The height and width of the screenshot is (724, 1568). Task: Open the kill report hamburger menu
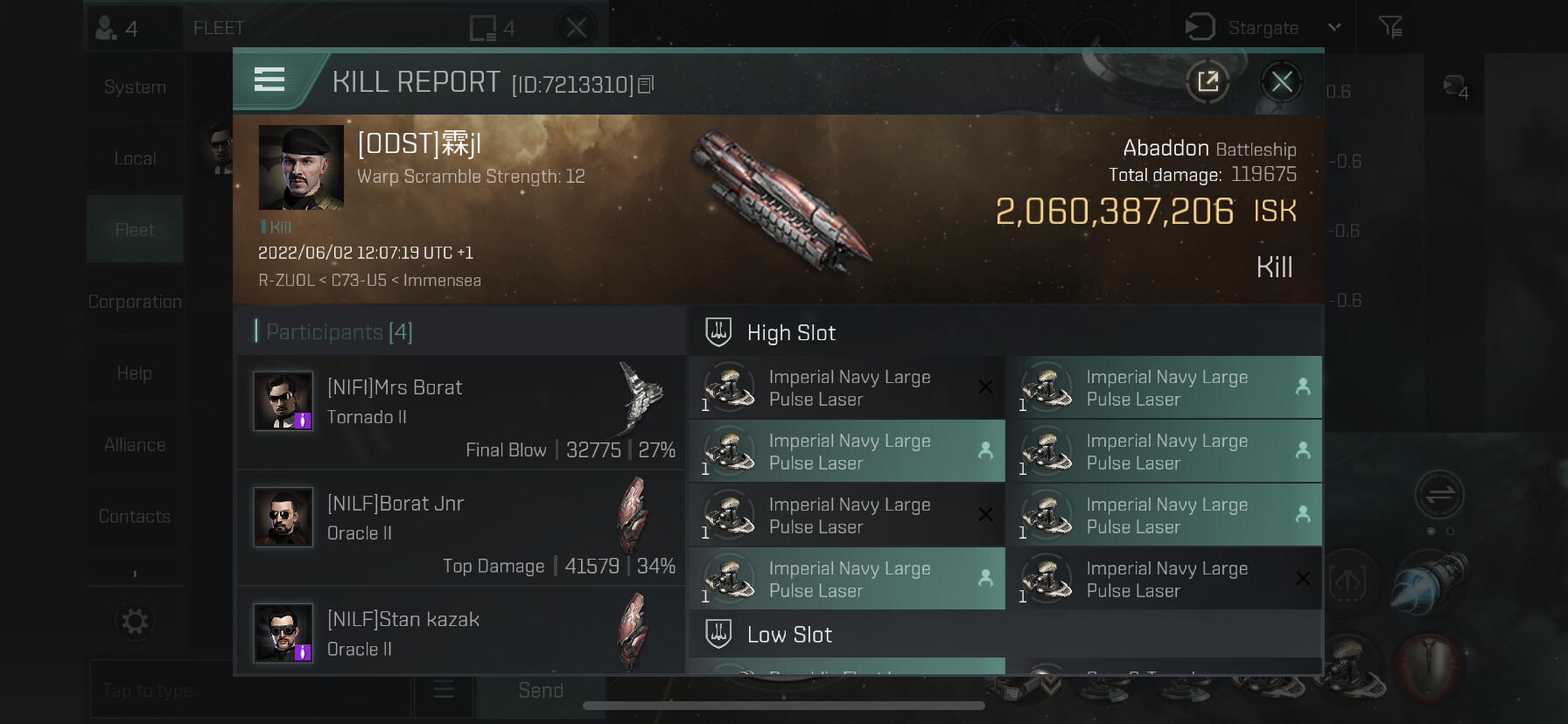tap(269, 80)
